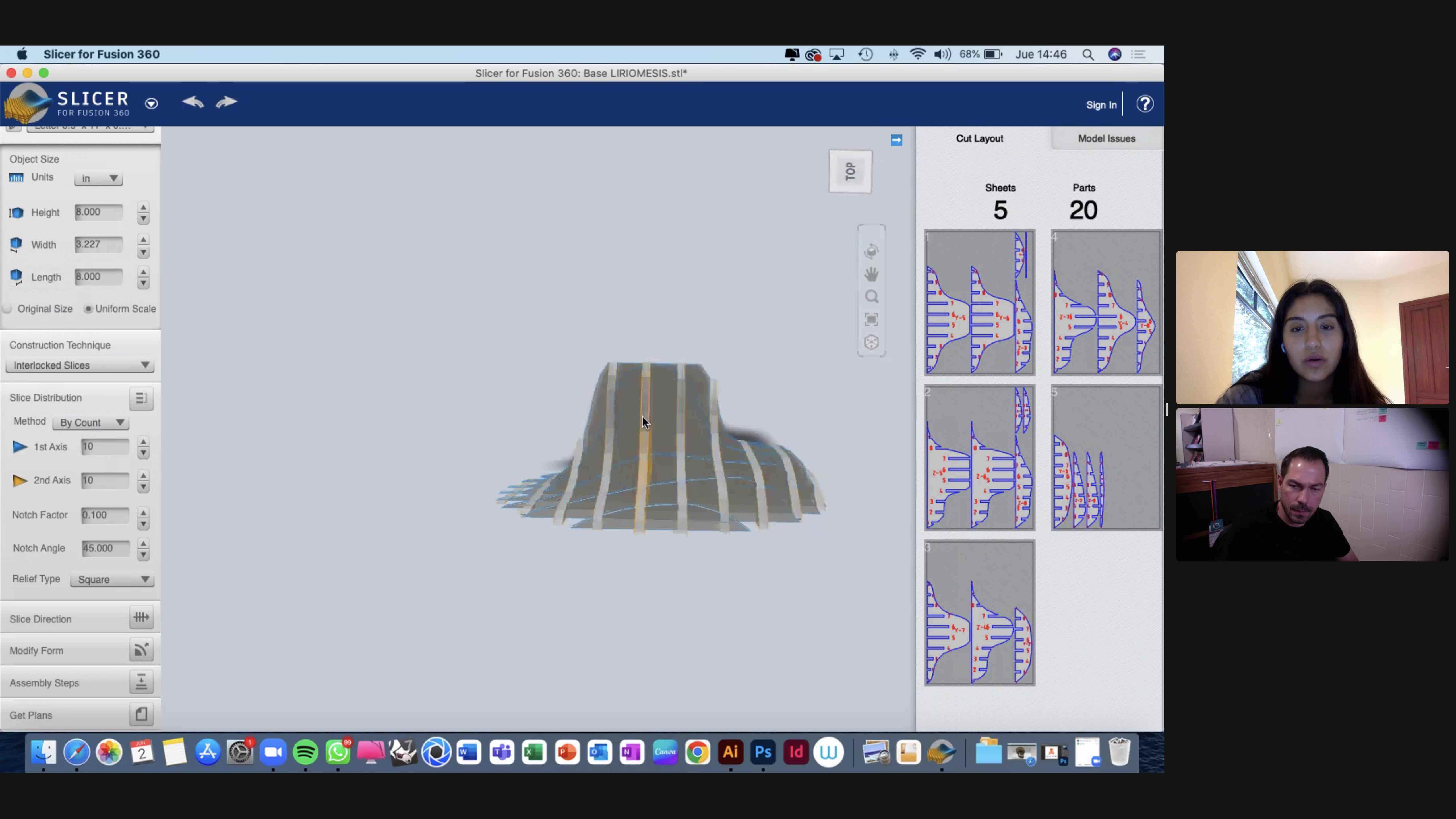Select the orbit view tool
Image resolution: width=1456 pixels, height=819 pixels.
point(871,251)
